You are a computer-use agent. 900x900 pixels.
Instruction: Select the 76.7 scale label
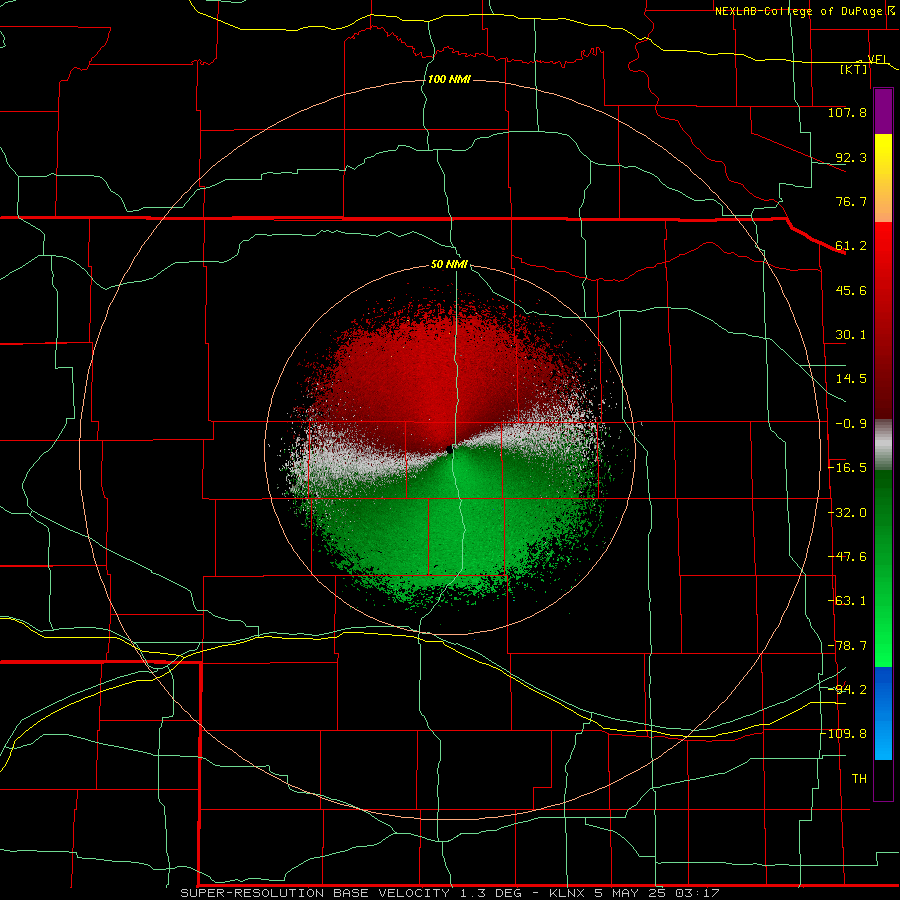click(x=851, y=201)
